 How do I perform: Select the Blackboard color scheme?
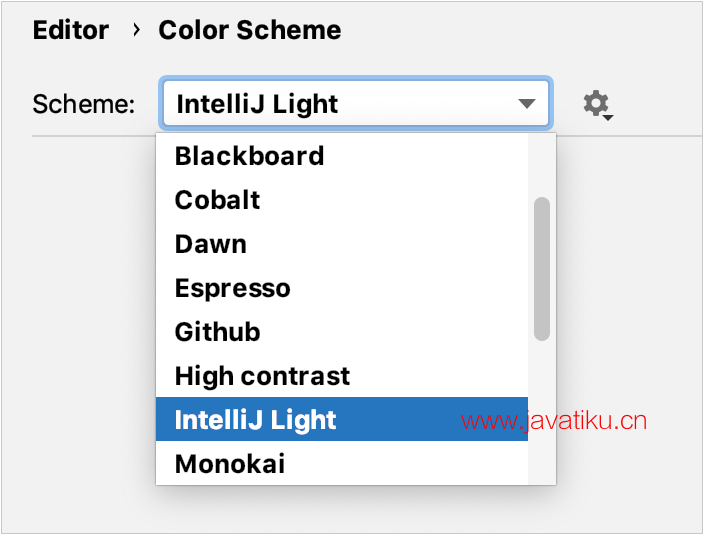click(249, 156)
